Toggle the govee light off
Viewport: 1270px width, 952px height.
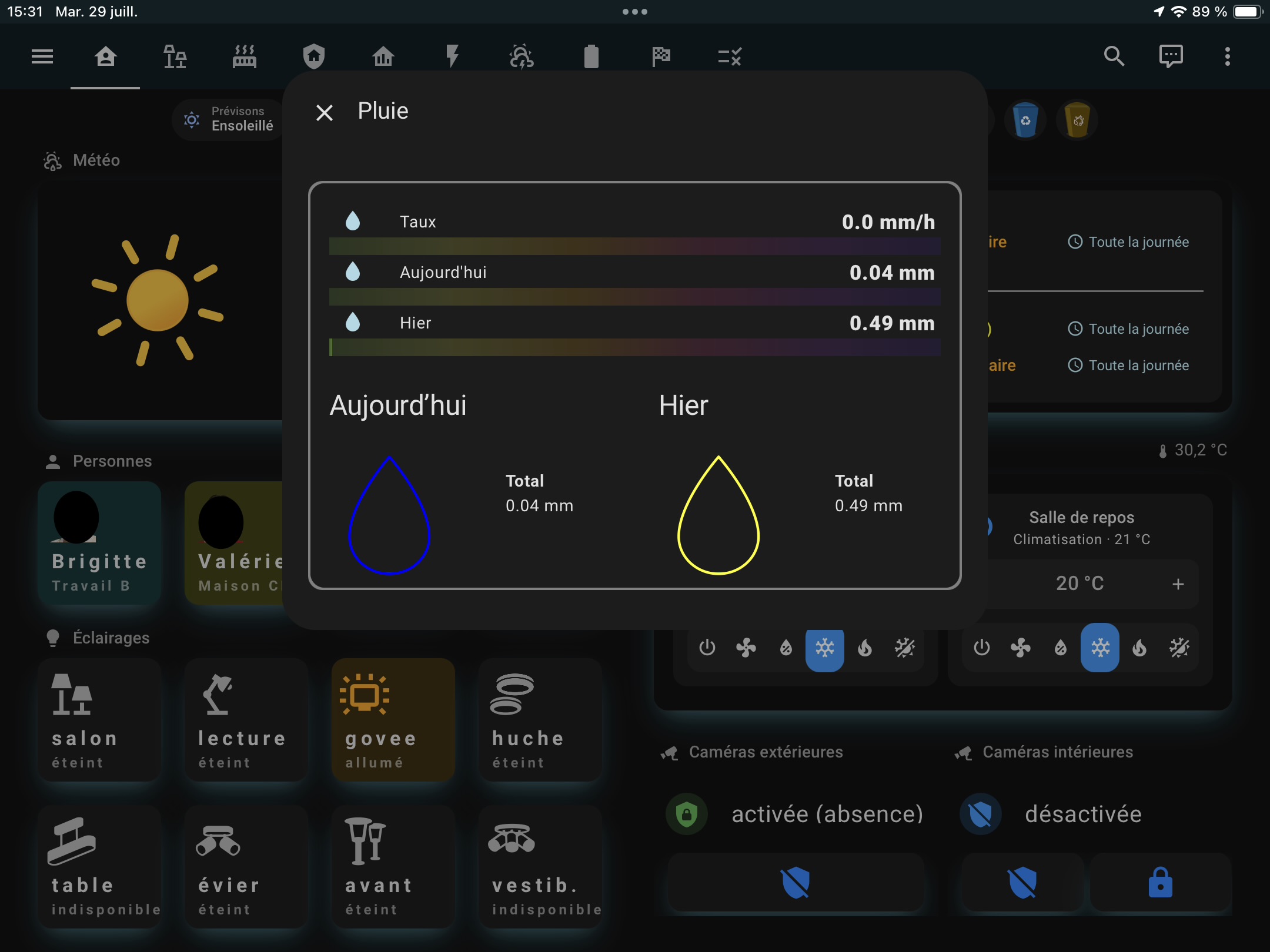pos(393,719)
